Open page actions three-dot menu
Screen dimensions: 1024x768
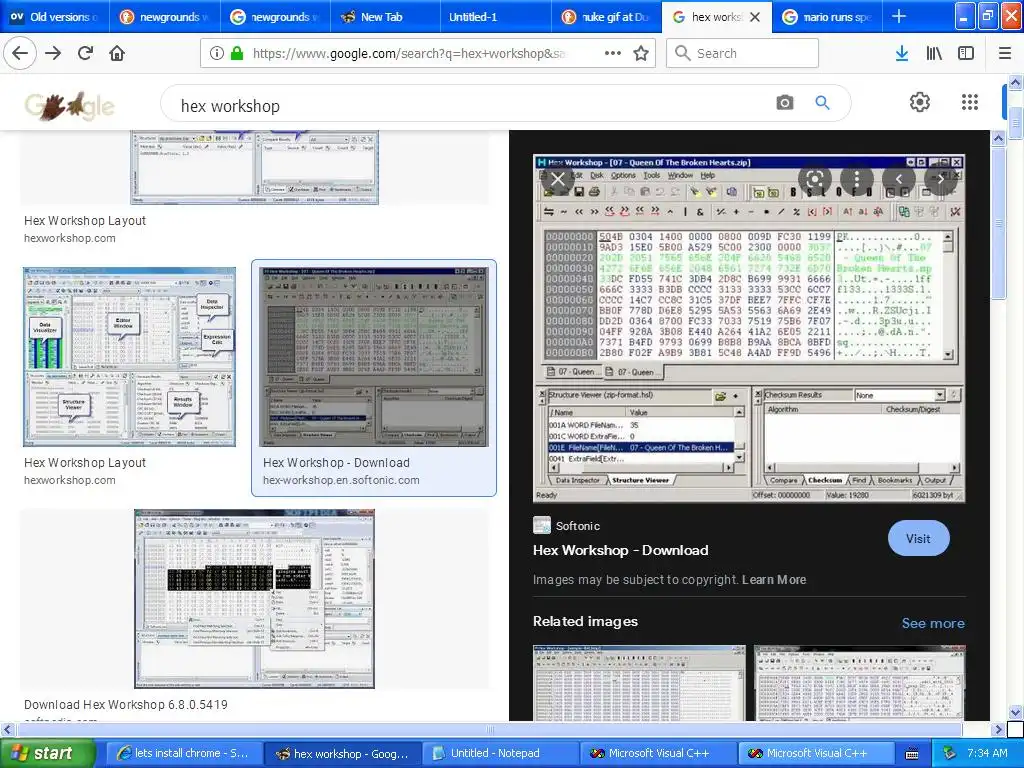(x=613, y=53)
